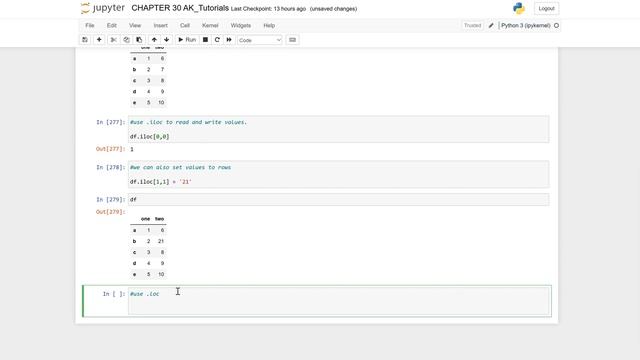Viewport: 640px width, 360px height.
Task: Open the Edit menu
Action: (112, 25)
